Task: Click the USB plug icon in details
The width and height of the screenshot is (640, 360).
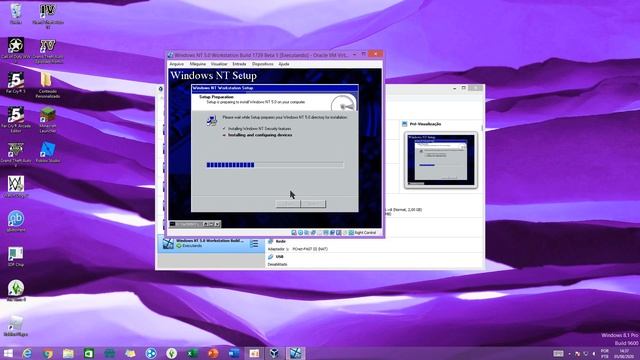Action: pyautogui.click(x=271, y=257)
